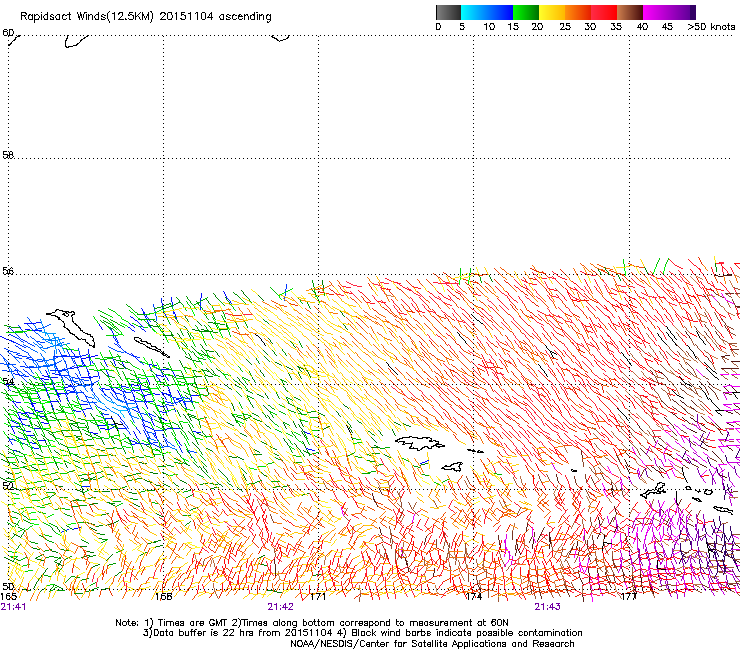Click the latitude label '56'

click(x=8, y=271)
